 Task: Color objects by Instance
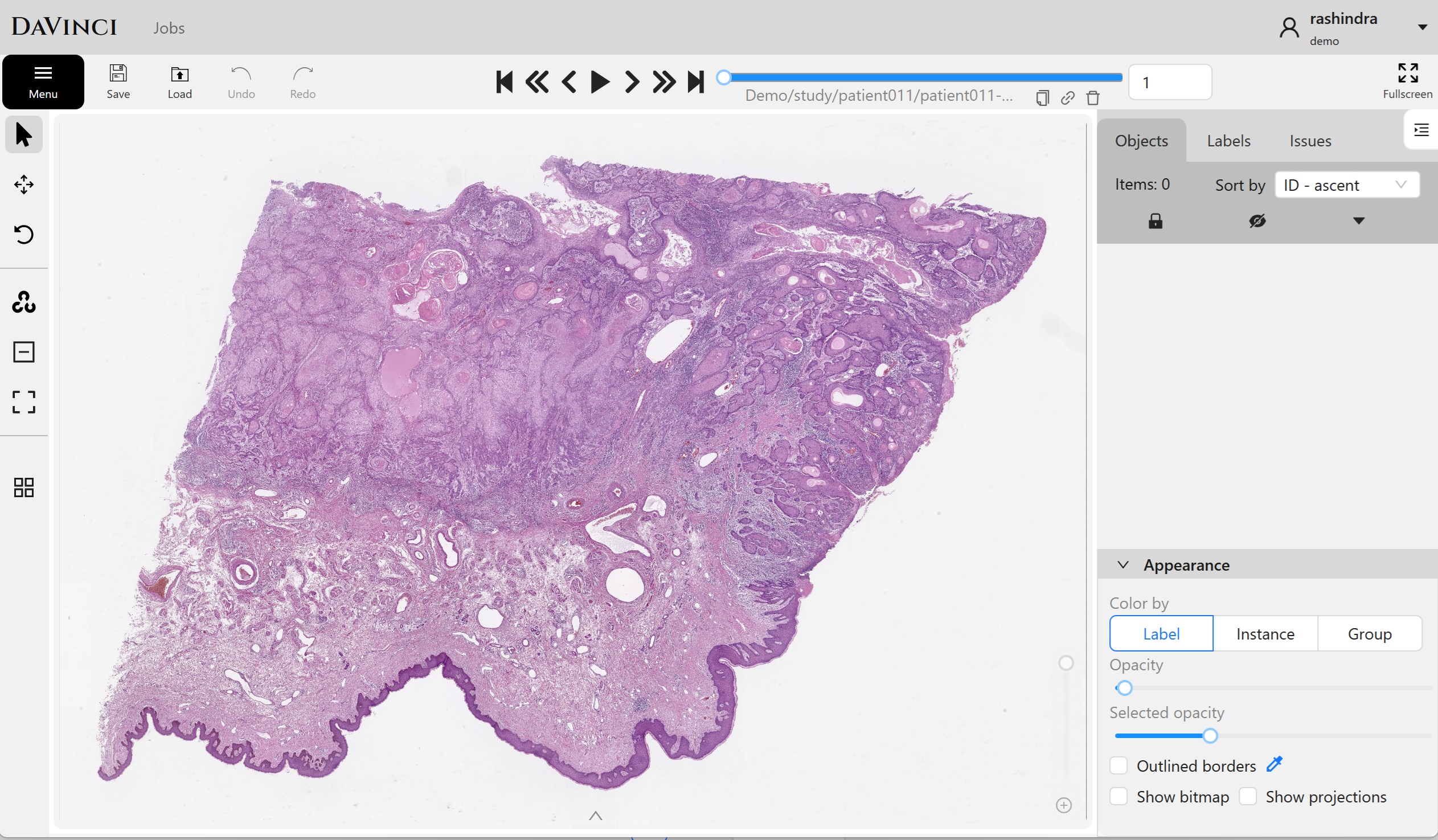pos(1265,634)
